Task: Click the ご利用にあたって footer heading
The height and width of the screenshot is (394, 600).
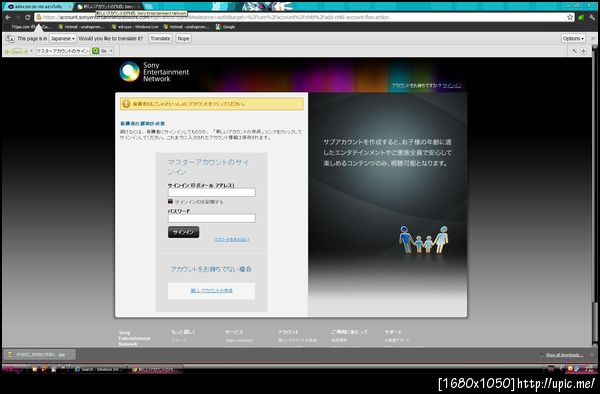Action: click(x=349, y=332)
